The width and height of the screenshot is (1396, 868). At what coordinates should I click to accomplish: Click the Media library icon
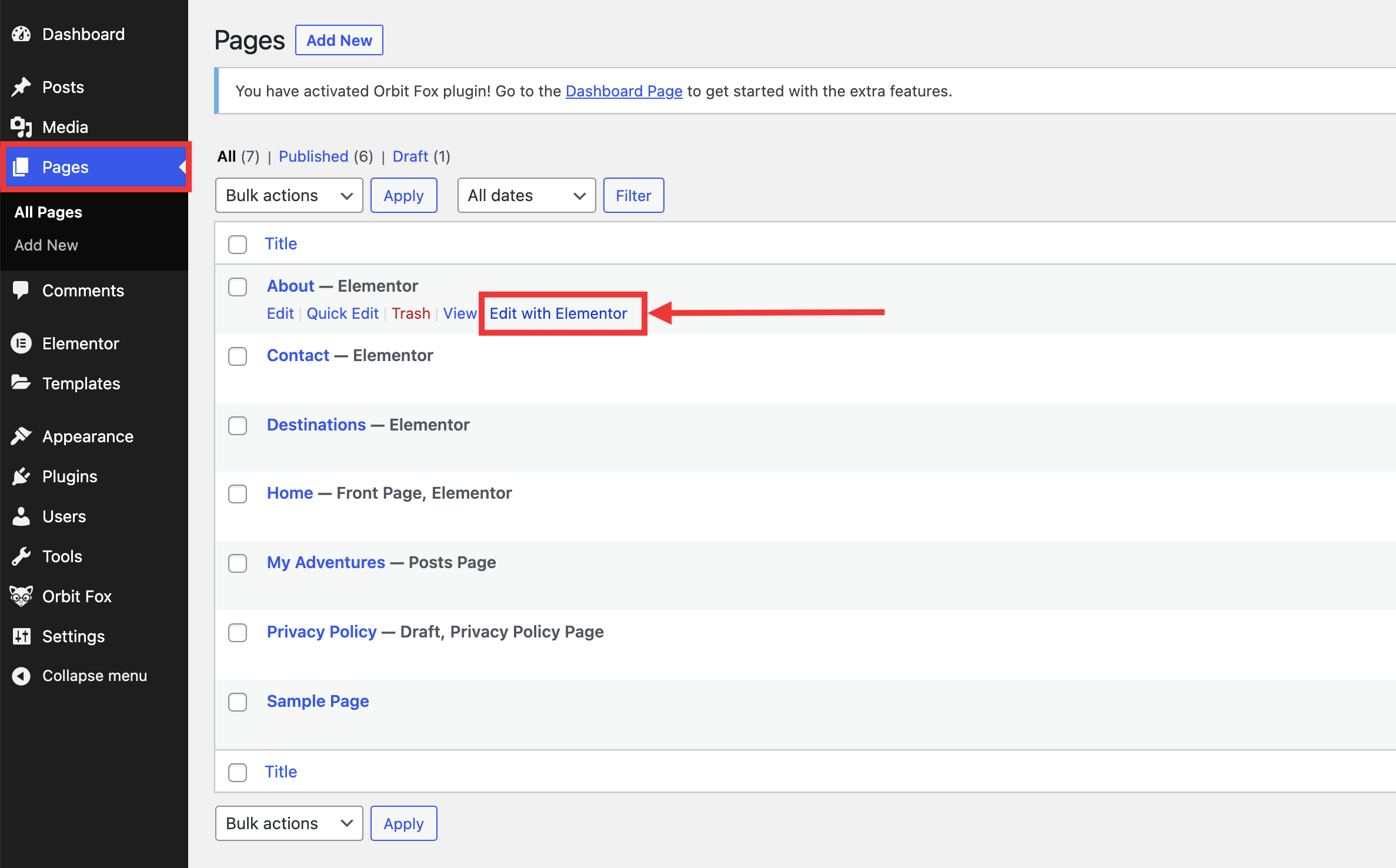[21, 127]
